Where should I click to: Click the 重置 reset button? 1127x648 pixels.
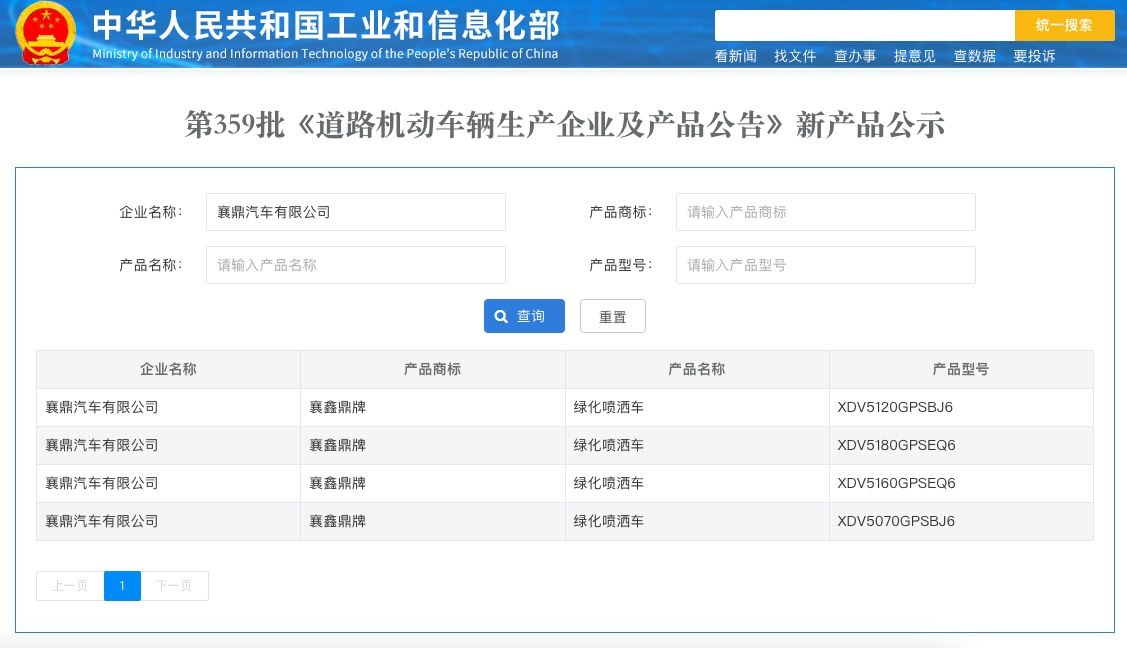612,316
